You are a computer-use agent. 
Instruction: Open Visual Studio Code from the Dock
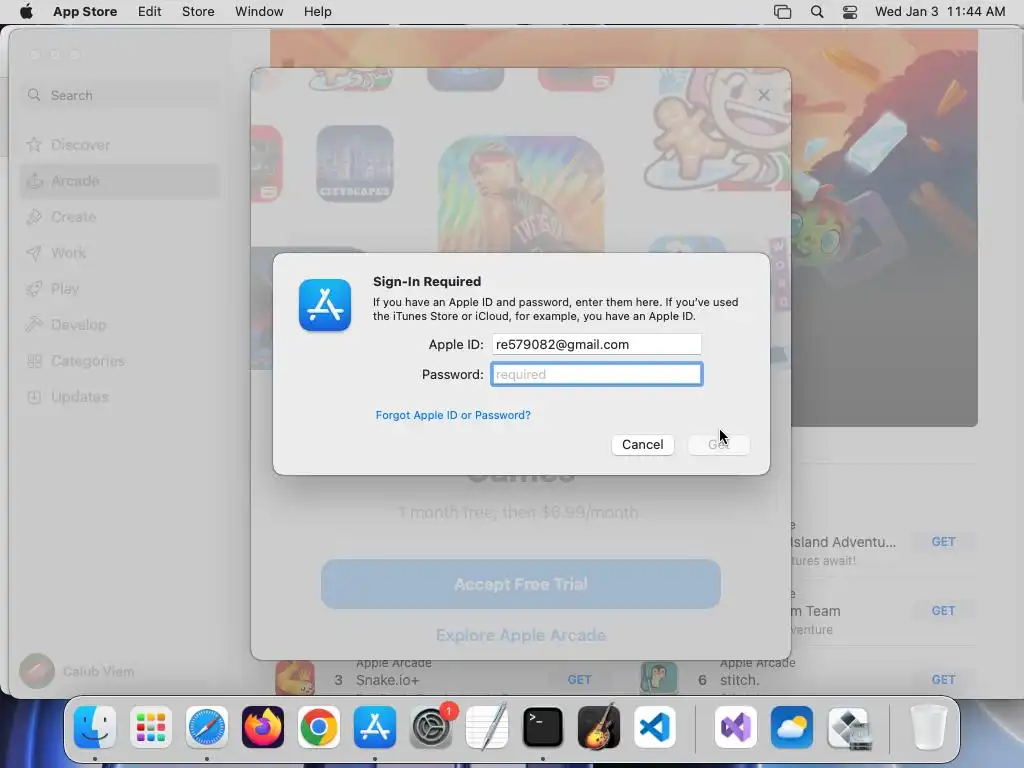655,727
